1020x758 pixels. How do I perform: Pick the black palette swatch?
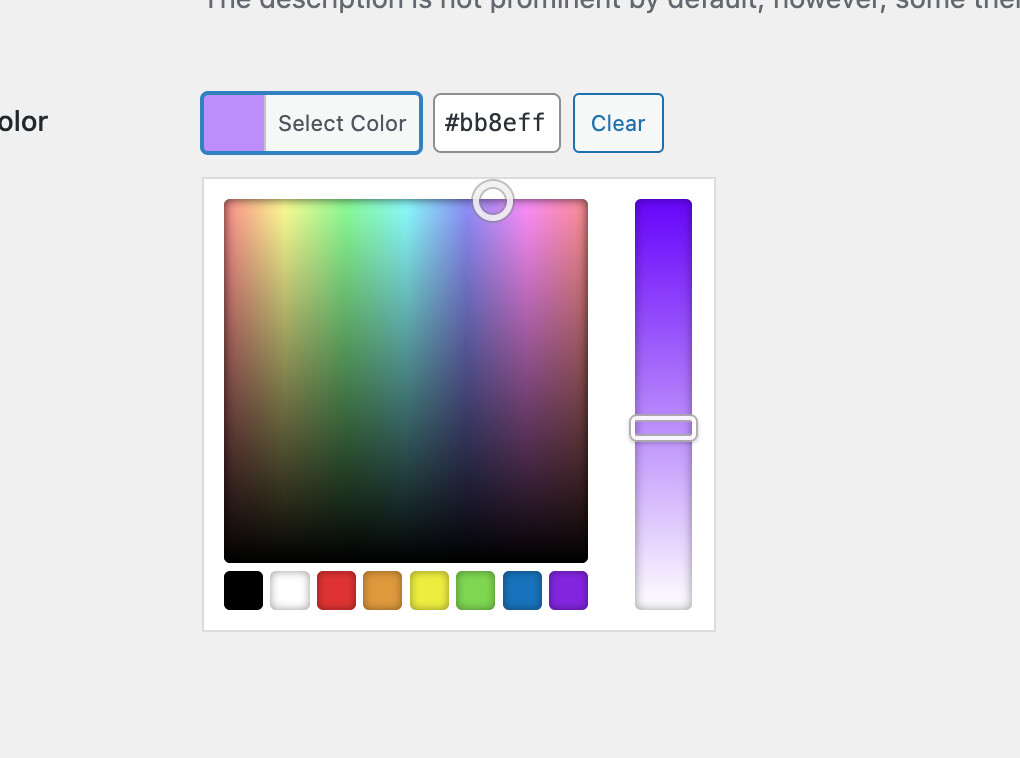(243, 590)
